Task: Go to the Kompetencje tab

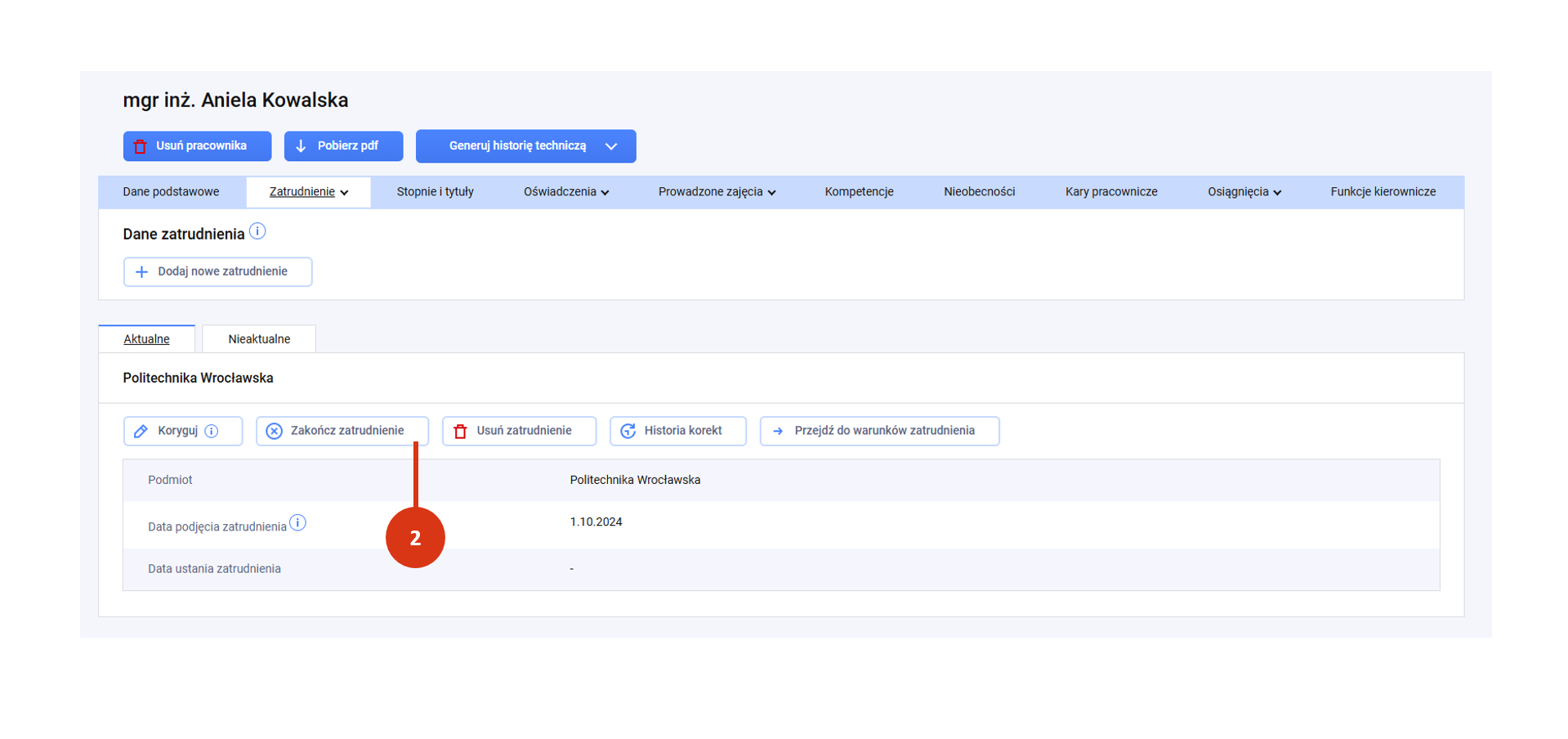Action: 859,192
